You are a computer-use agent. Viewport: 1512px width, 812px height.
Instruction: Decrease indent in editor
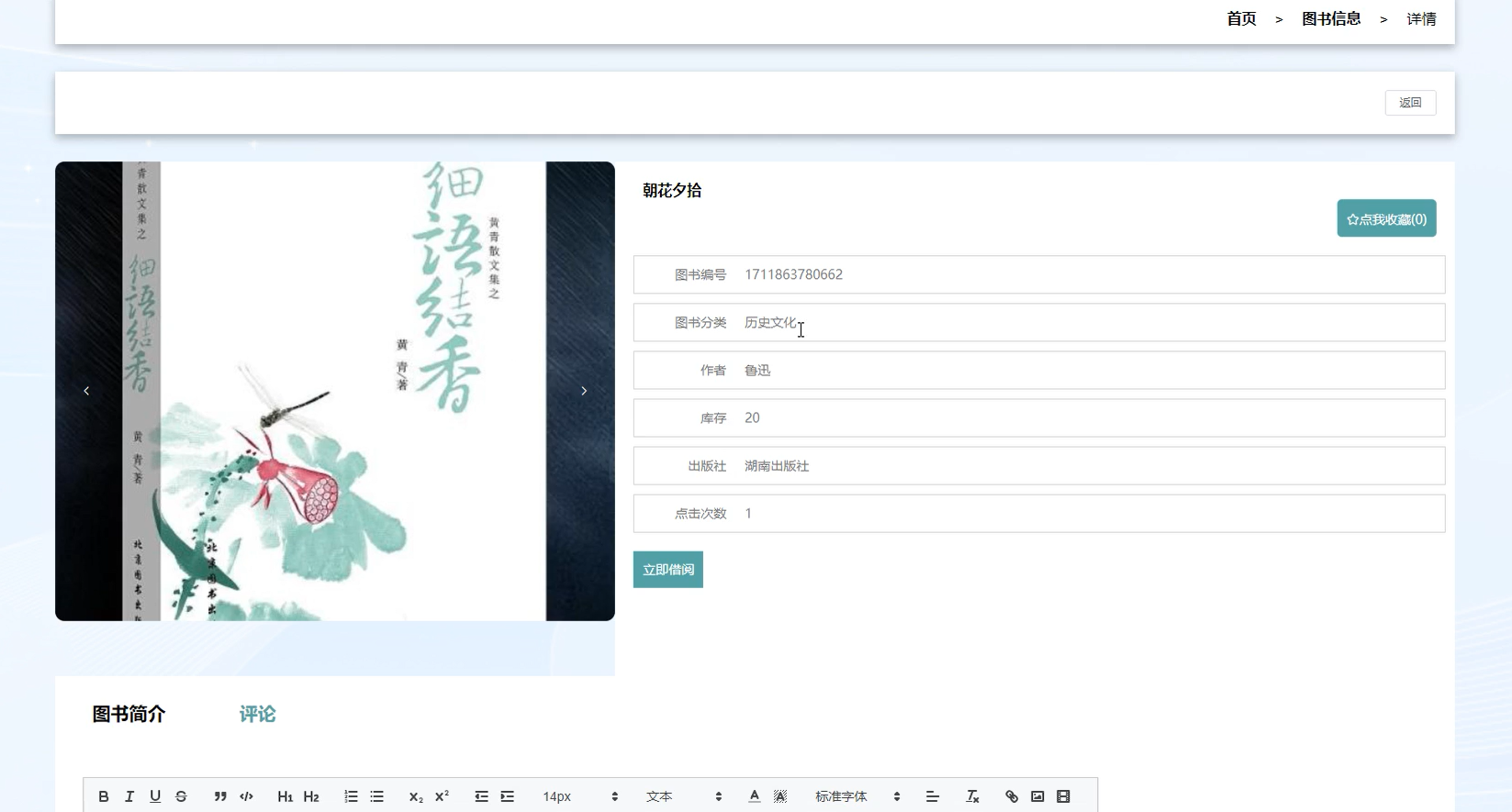481,796
